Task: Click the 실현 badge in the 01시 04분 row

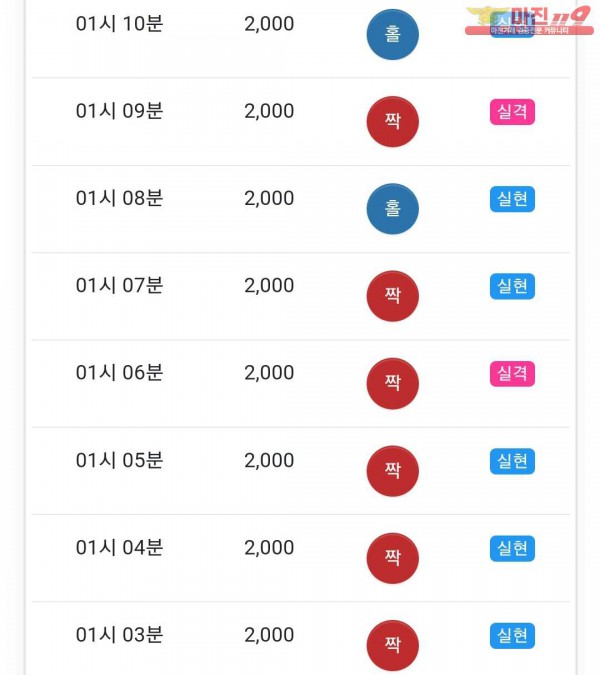Action: tap(512, 548)
